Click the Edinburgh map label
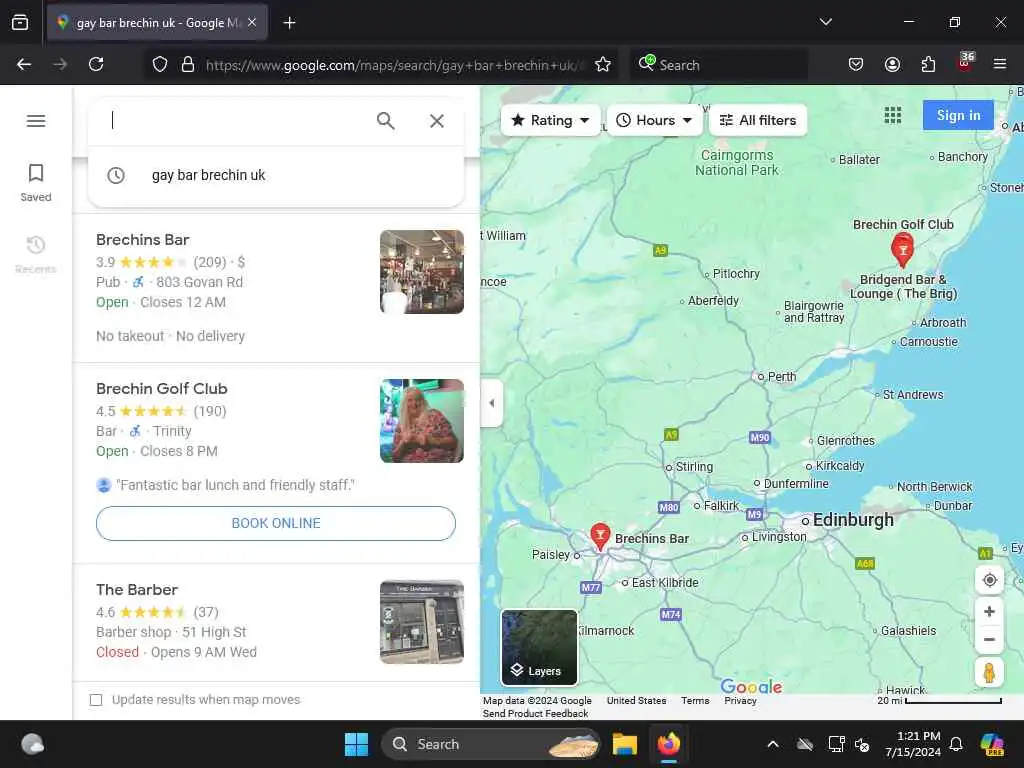This screenshot has height=768, width=1024. [853, 520]
